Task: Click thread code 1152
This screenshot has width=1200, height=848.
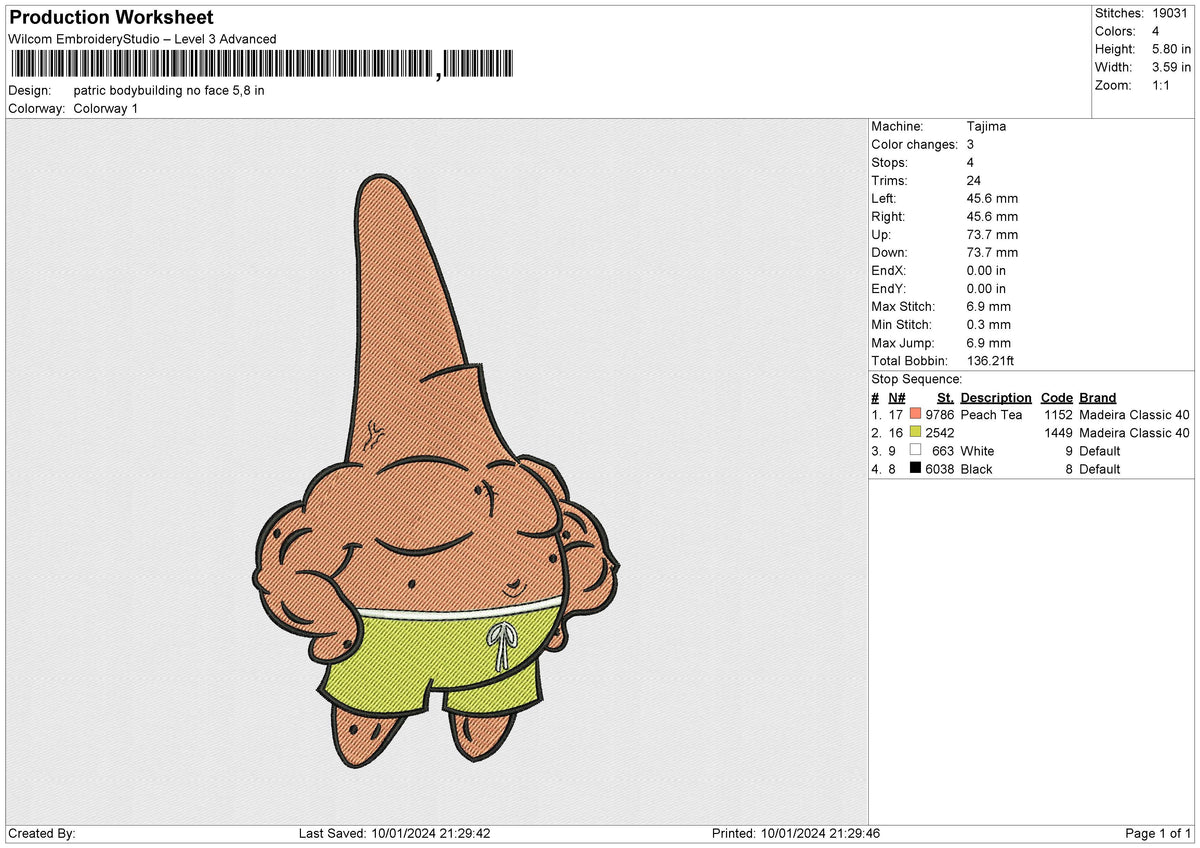Action: click(1058, 414)
